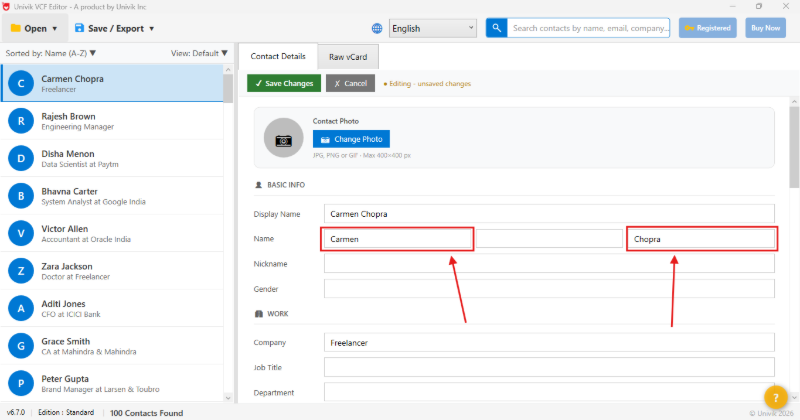This screenshot has height=420, width=800.
Task: Open the Open menu dropdown
Action: coord(34,29)
